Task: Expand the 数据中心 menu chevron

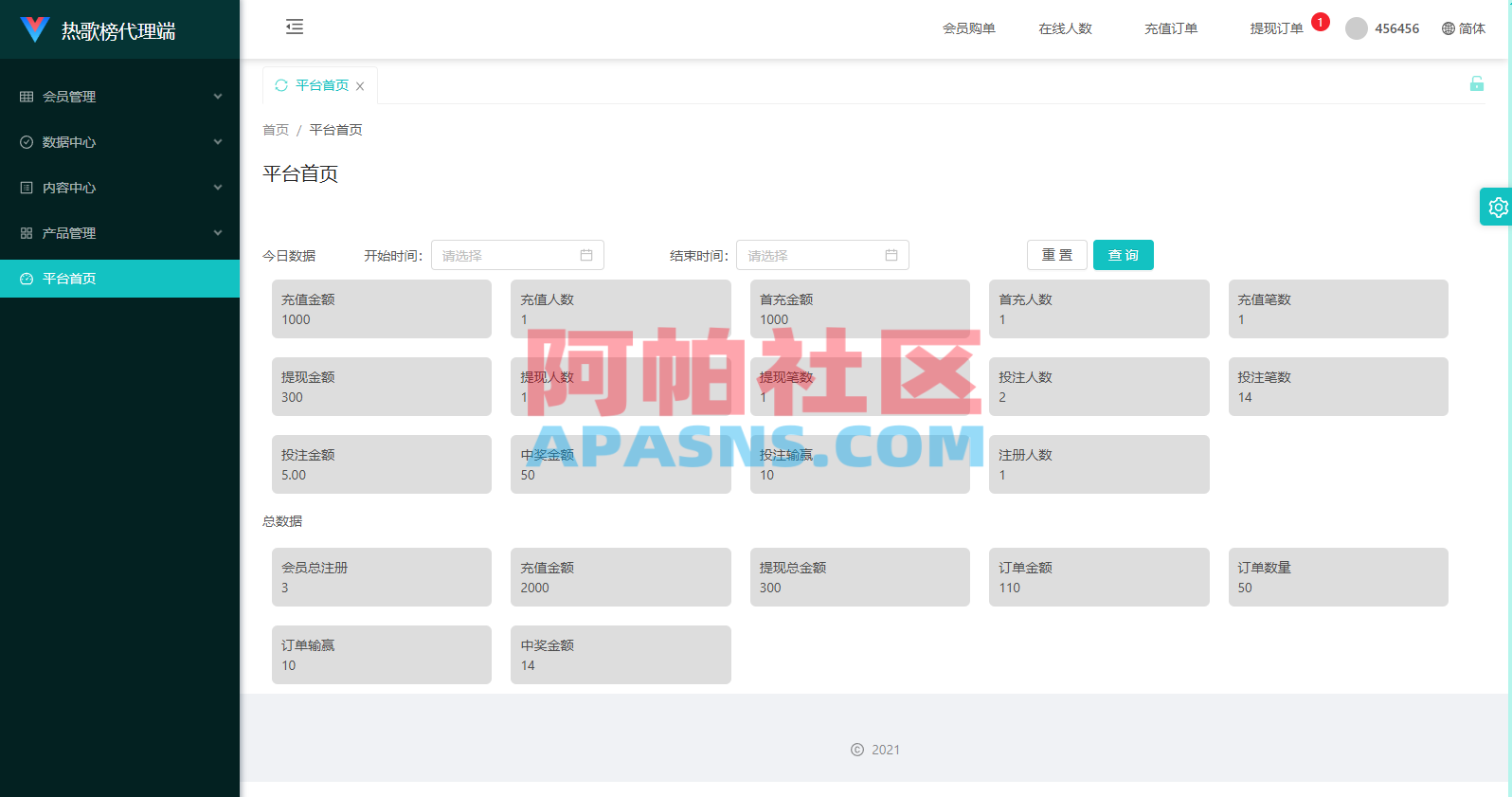Action: 218,142
